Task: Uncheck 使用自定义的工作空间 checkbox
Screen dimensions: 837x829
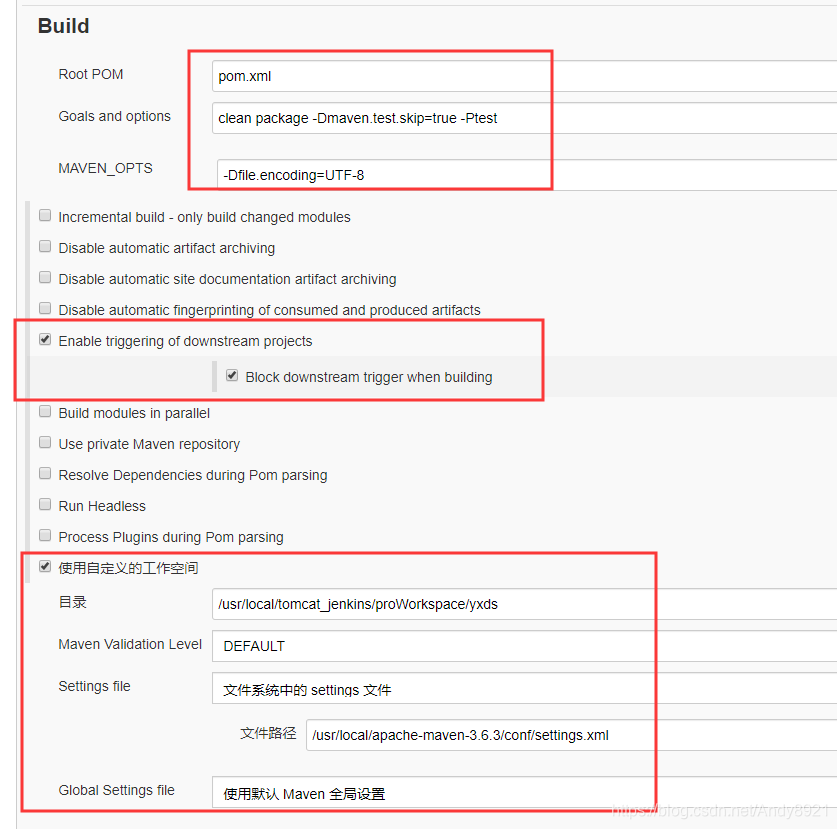Action: [x=45, y=566]
